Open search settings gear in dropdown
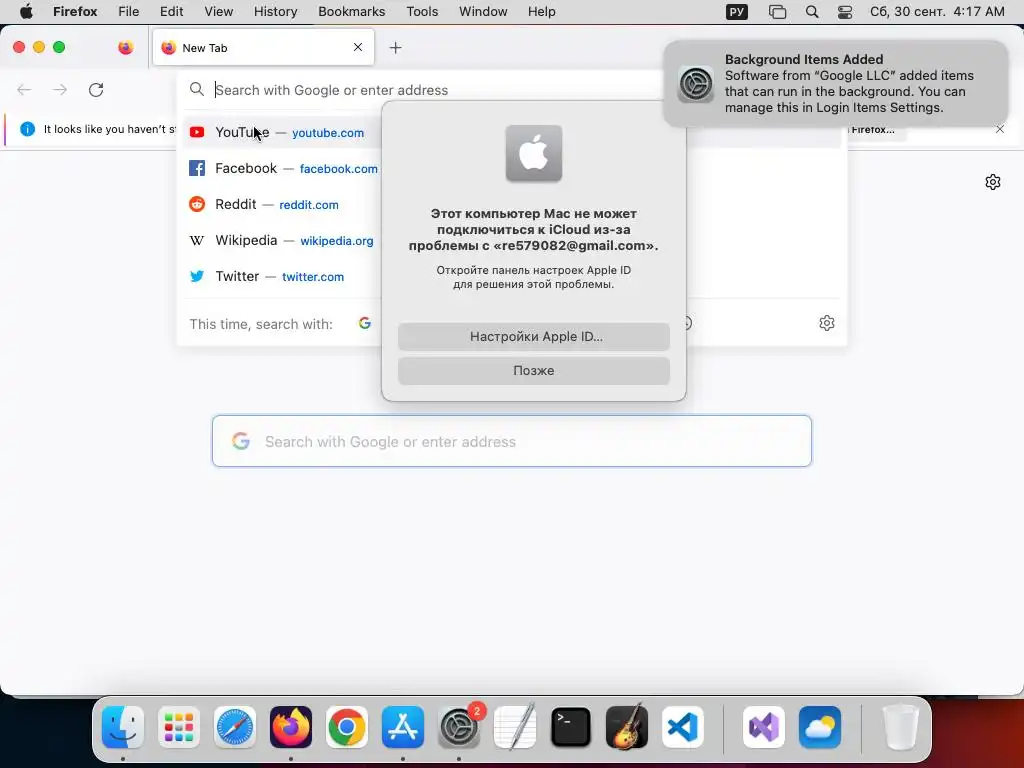This screenshot has height=768, width=1024. click(x=827, y=323)
